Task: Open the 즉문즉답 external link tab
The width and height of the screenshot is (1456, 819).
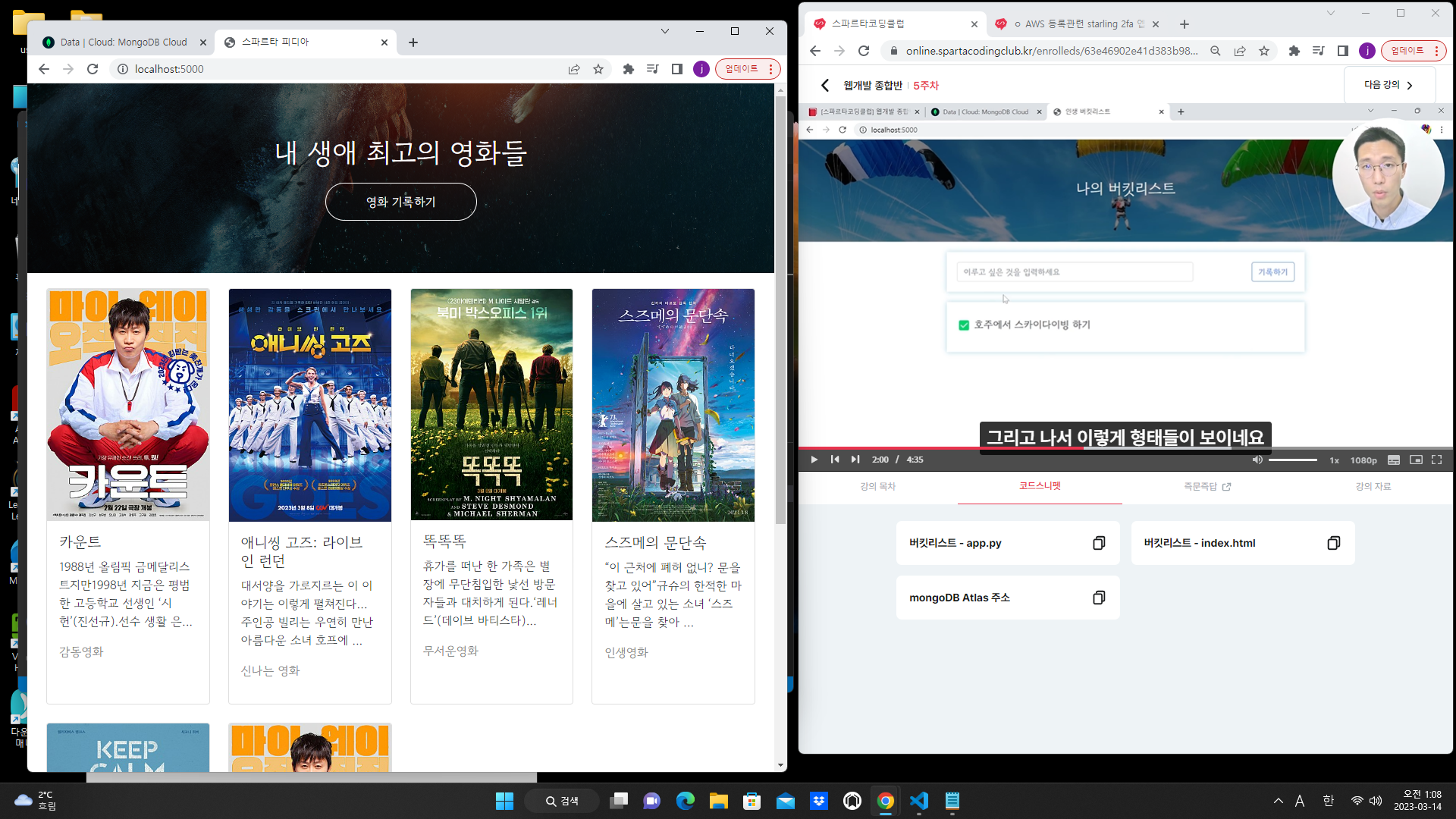Action: click(1207, 486)
